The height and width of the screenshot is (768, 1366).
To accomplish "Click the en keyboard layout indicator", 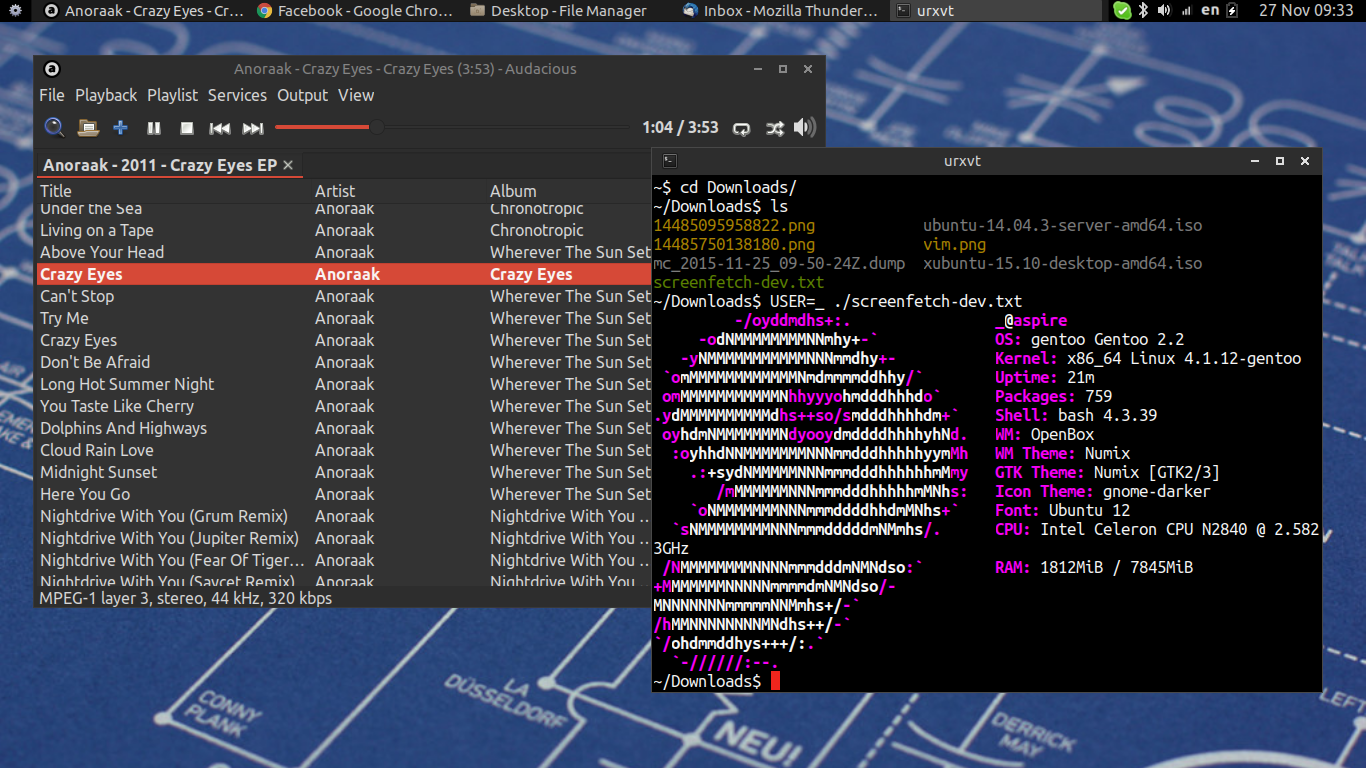I will pos(1210,10).
